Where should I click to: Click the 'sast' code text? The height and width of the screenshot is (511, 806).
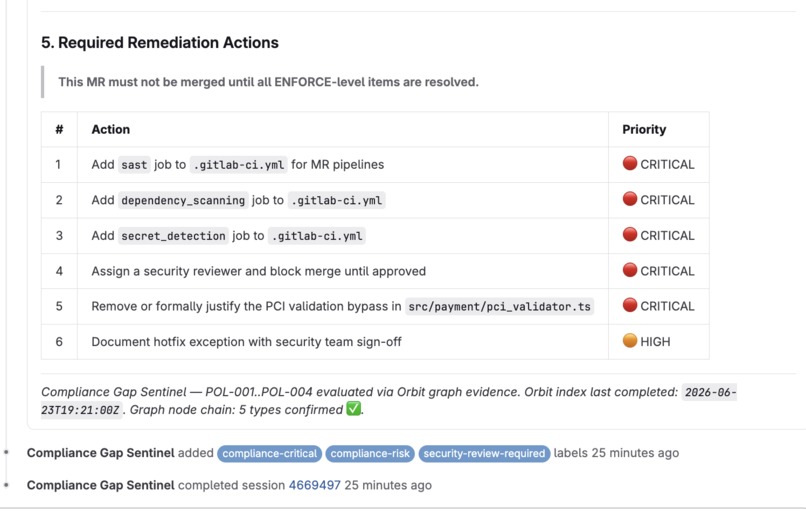tap(134, 165)
